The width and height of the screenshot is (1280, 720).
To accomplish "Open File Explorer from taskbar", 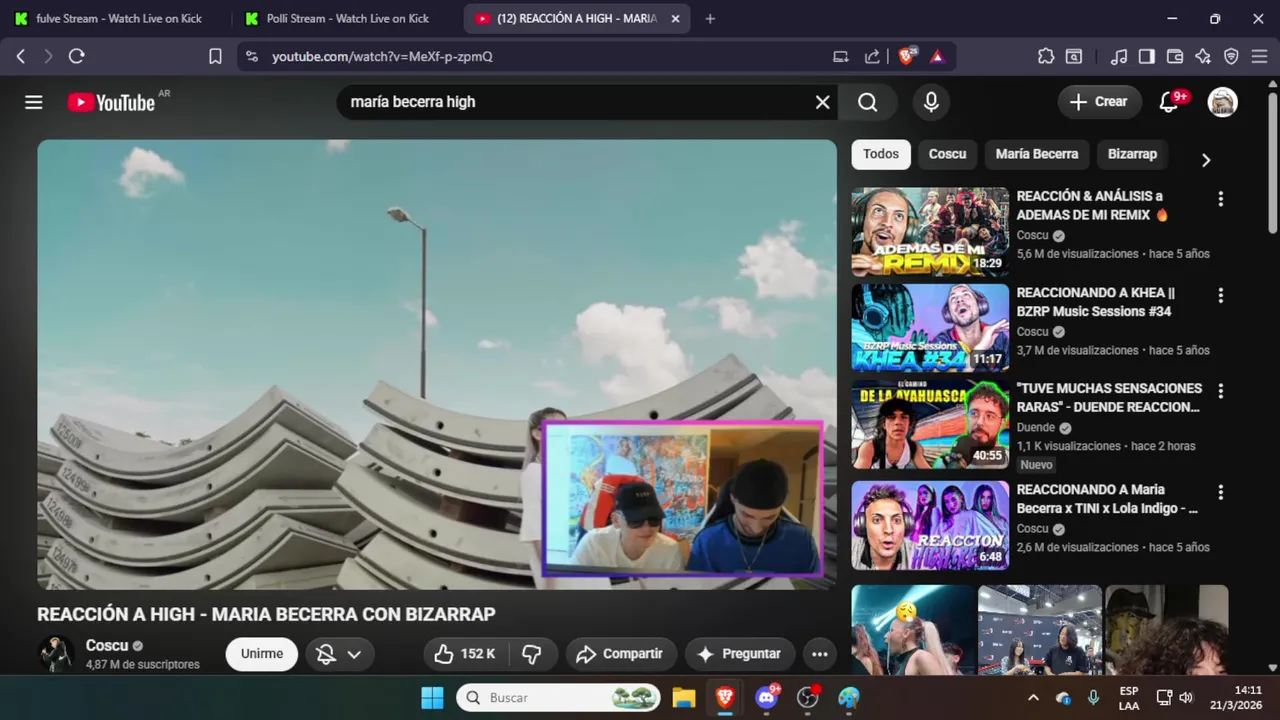I will (684, 698).
